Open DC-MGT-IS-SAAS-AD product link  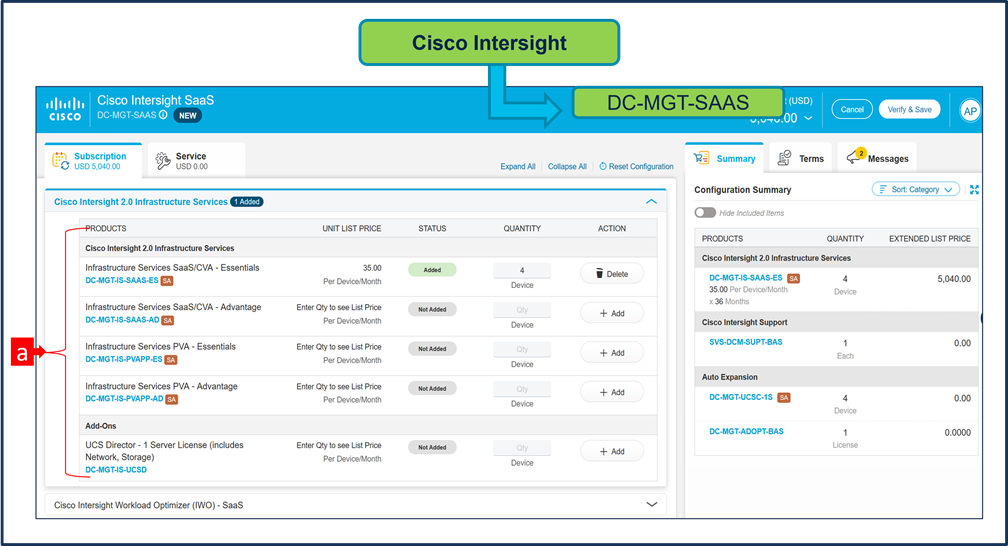(122, 320)
